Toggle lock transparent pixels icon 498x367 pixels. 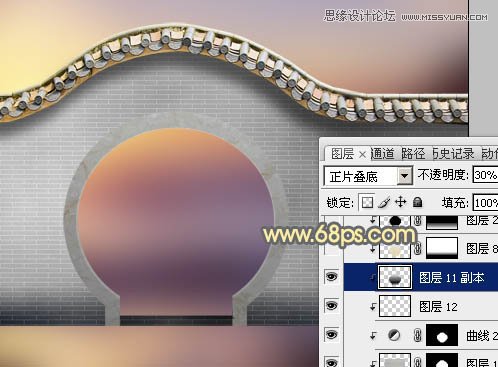[x=367, y=202]
